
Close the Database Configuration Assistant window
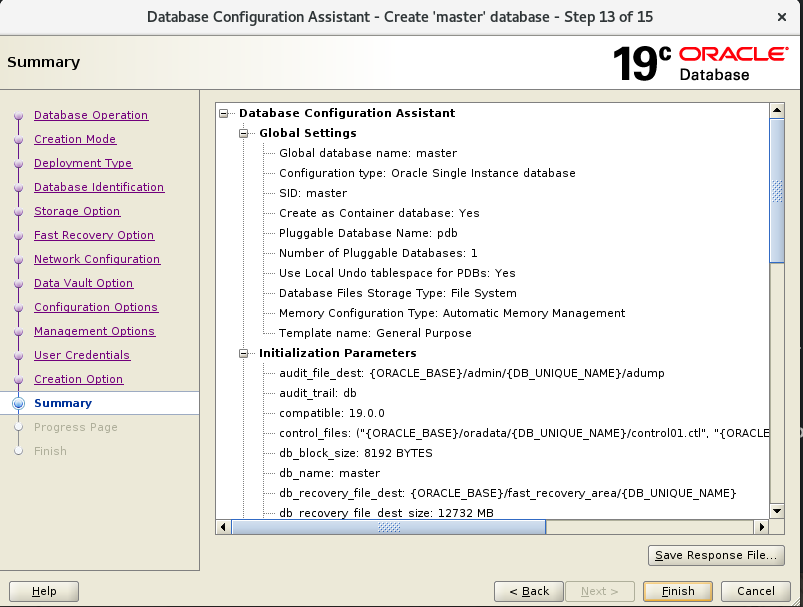point(782,17)
